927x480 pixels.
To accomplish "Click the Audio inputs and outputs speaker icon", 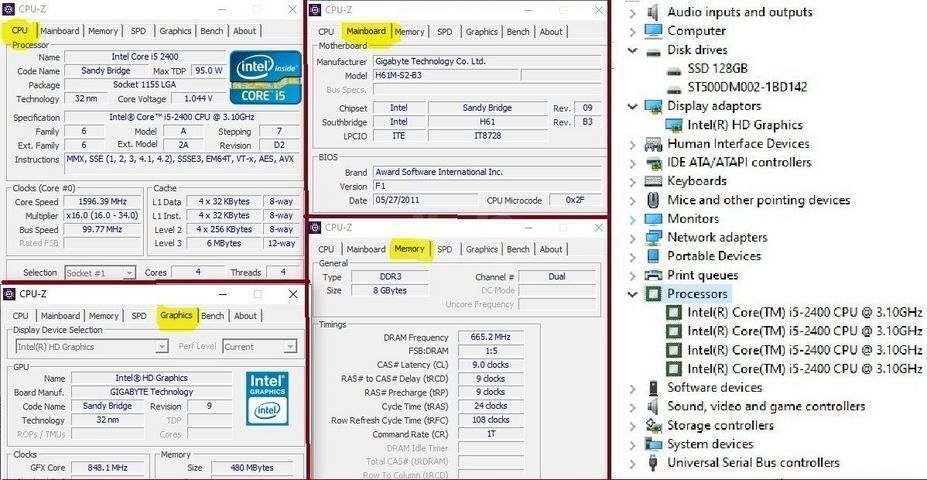I will coord(653,12).
